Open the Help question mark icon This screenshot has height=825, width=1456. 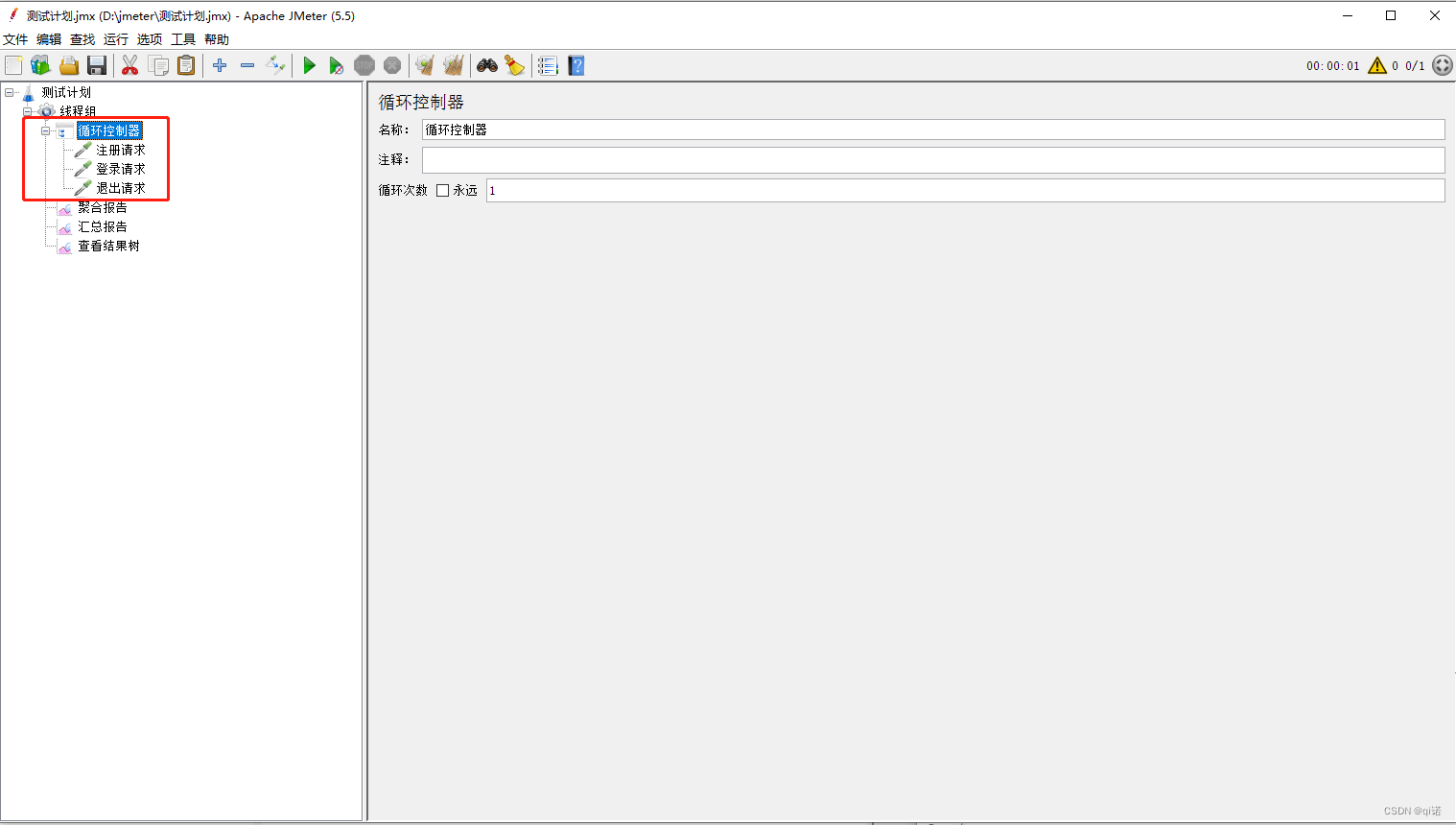point(576,65)
